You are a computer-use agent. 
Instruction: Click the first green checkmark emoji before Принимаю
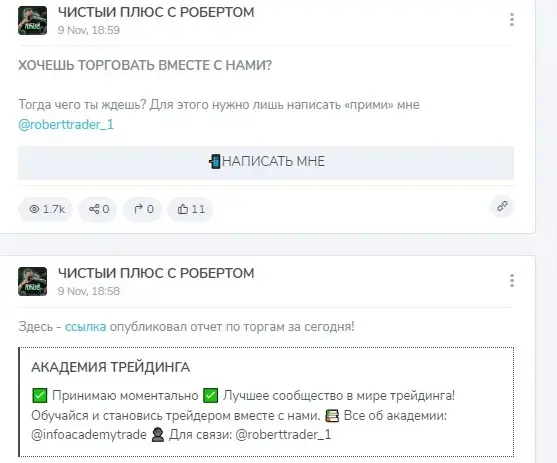coord(39,395)
